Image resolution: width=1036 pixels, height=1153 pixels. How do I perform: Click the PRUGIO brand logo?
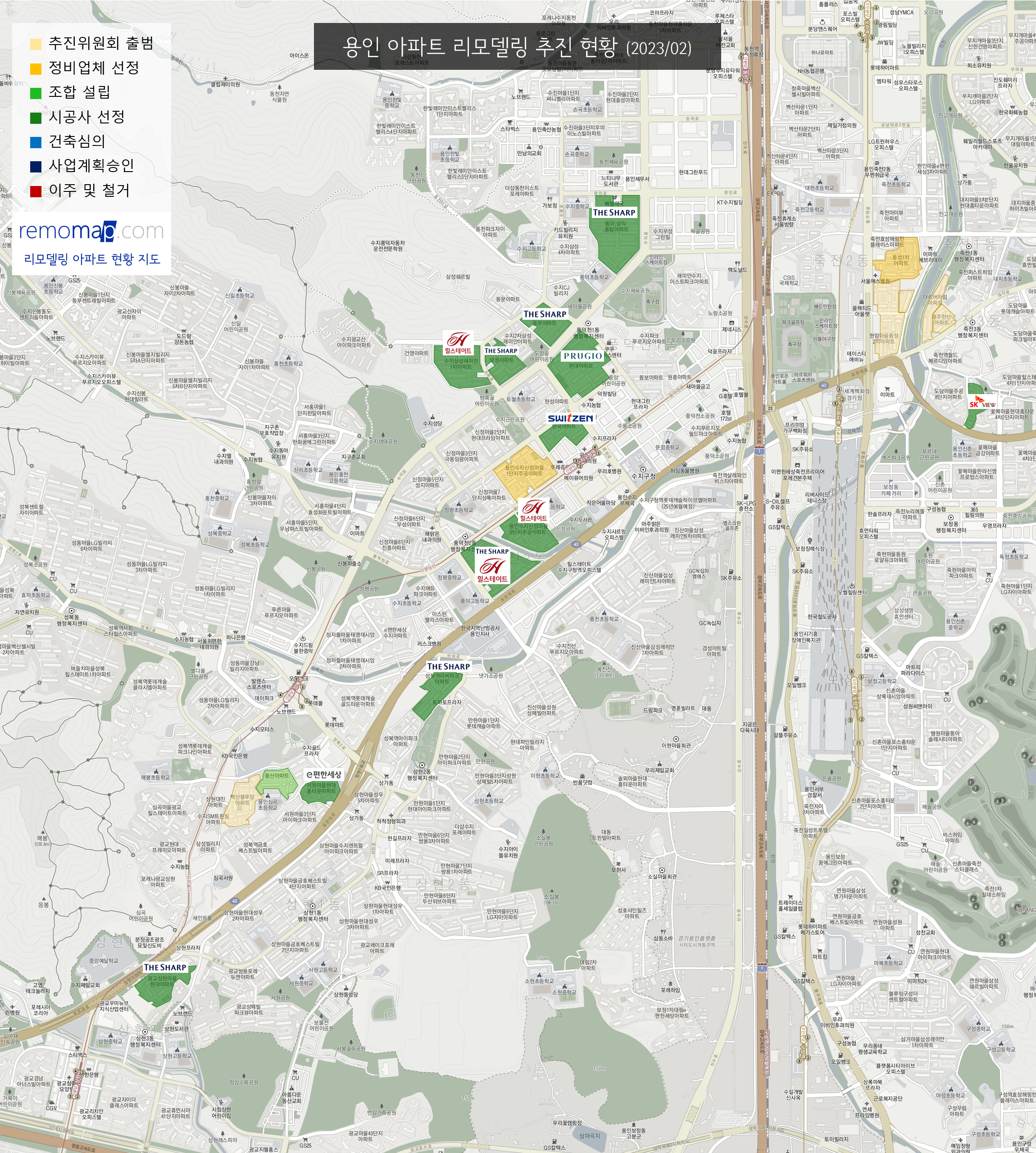[x=582, y=356]
